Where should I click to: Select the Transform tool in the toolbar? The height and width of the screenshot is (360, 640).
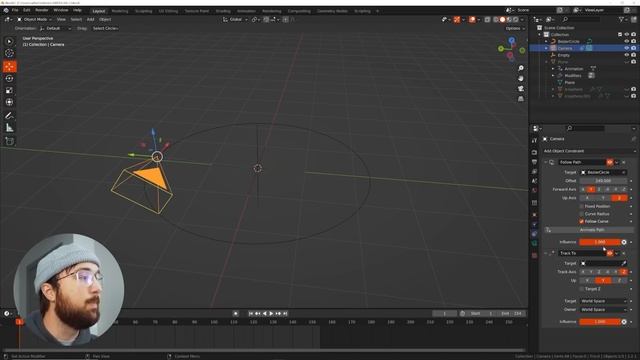[x=9, y=102]
